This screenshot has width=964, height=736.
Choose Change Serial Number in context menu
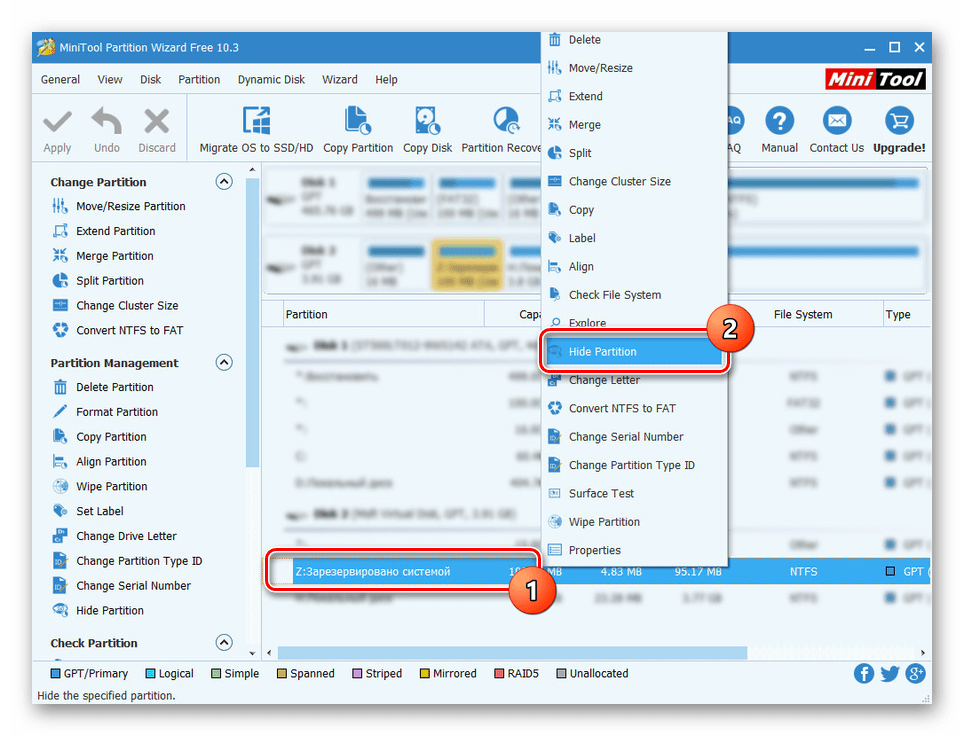tap(634, 437)
